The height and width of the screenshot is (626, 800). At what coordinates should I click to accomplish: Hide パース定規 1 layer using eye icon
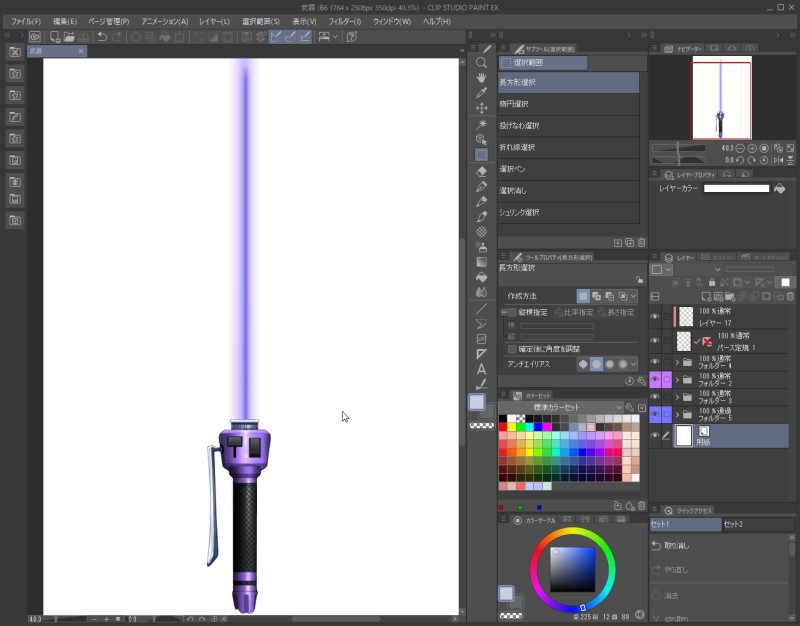(x=655, y=340)
